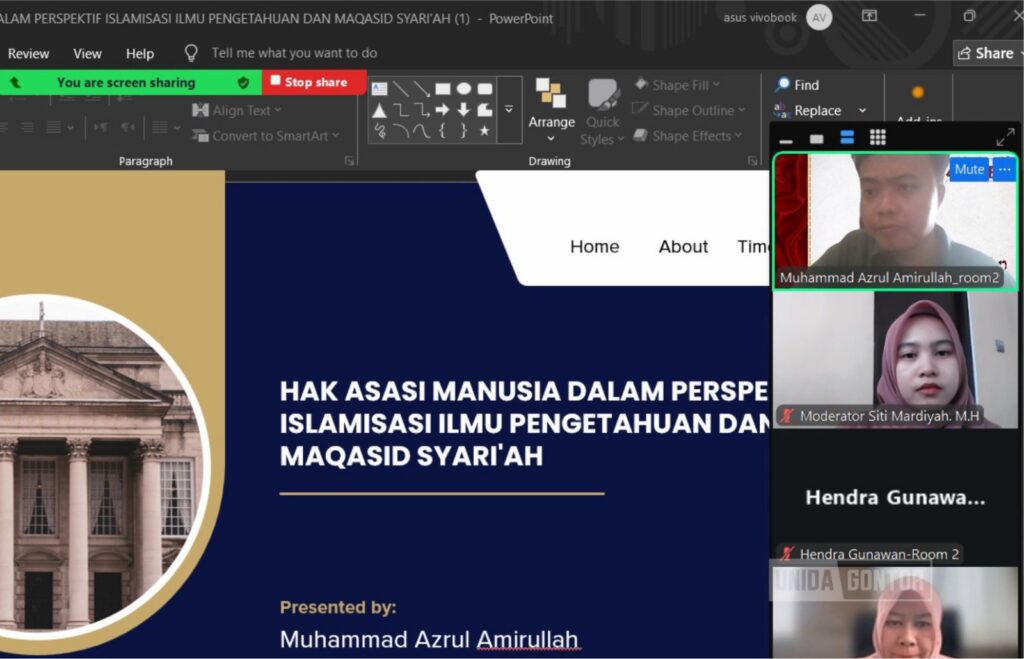Stop the Zoom screen share

point(313,82)
